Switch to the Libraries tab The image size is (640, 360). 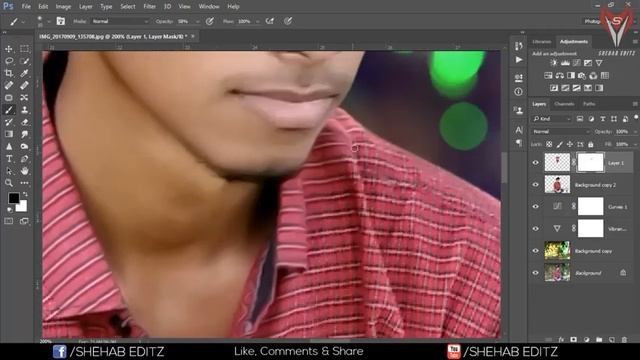pos(542,42)
